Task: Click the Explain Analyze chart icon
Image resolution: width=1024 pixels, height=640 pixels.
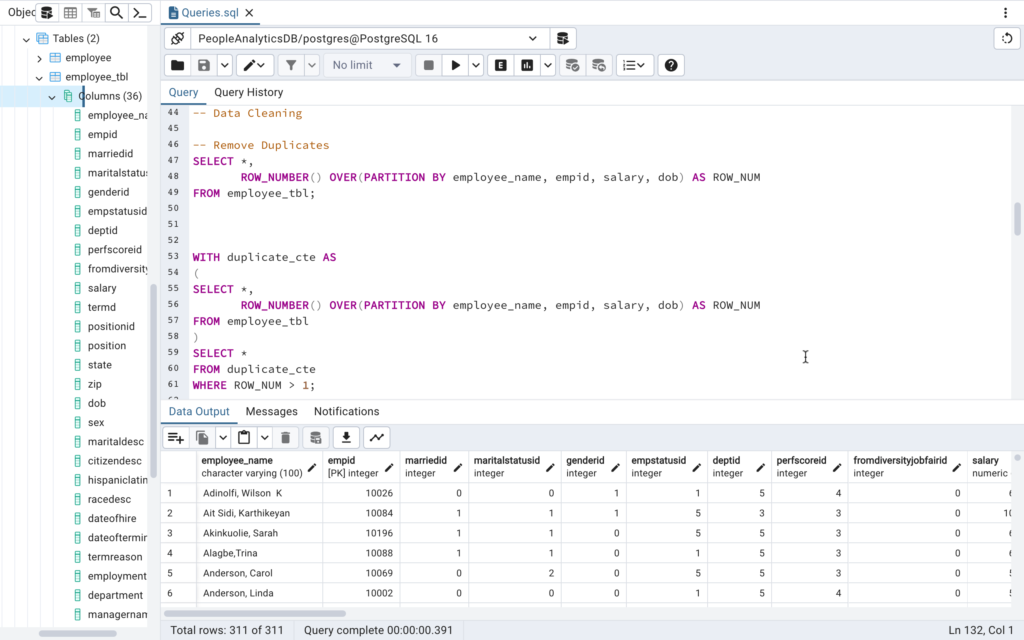Action: pos(527,65)
